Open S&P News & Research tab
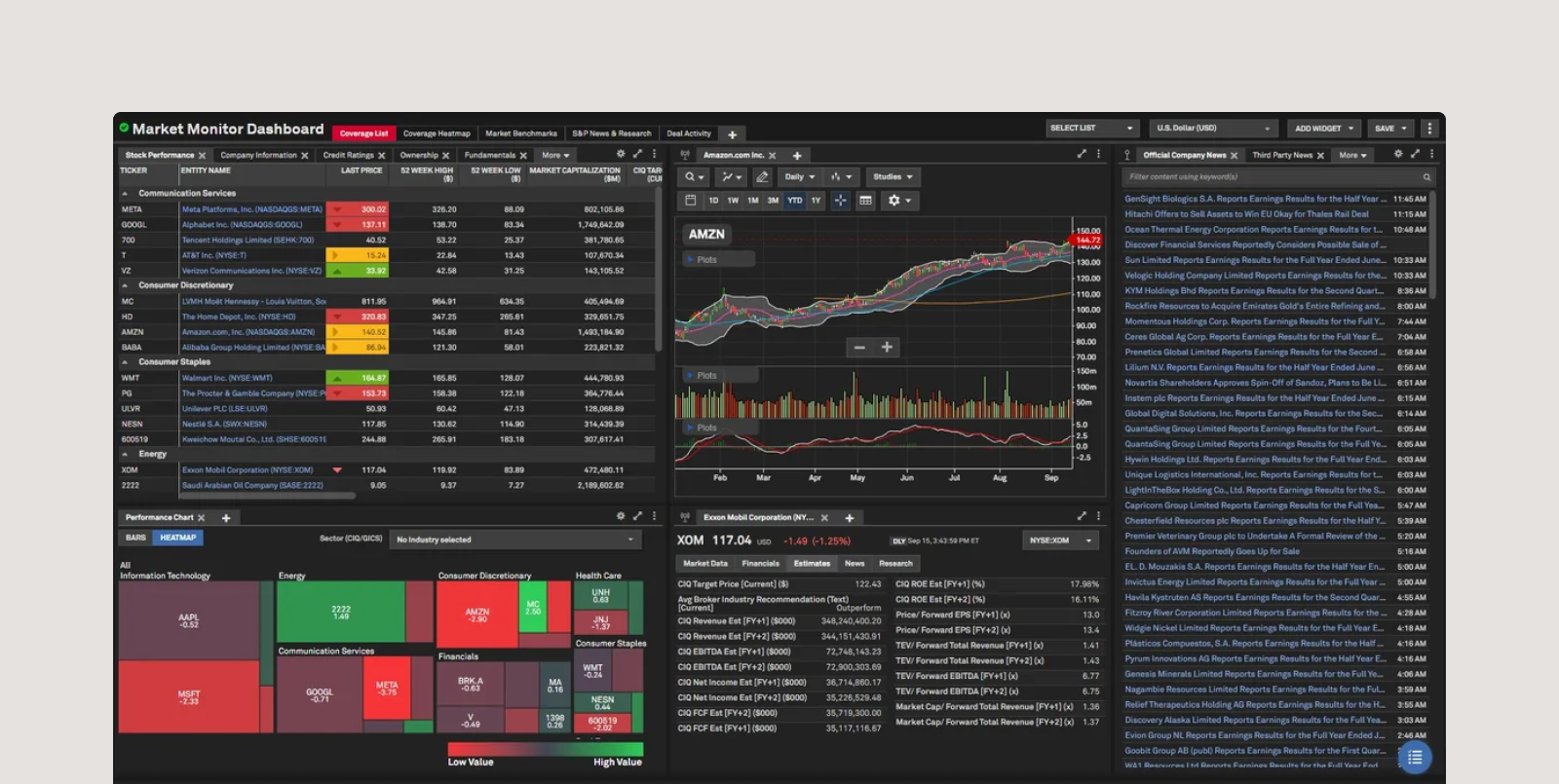 [x=612, y=134]
